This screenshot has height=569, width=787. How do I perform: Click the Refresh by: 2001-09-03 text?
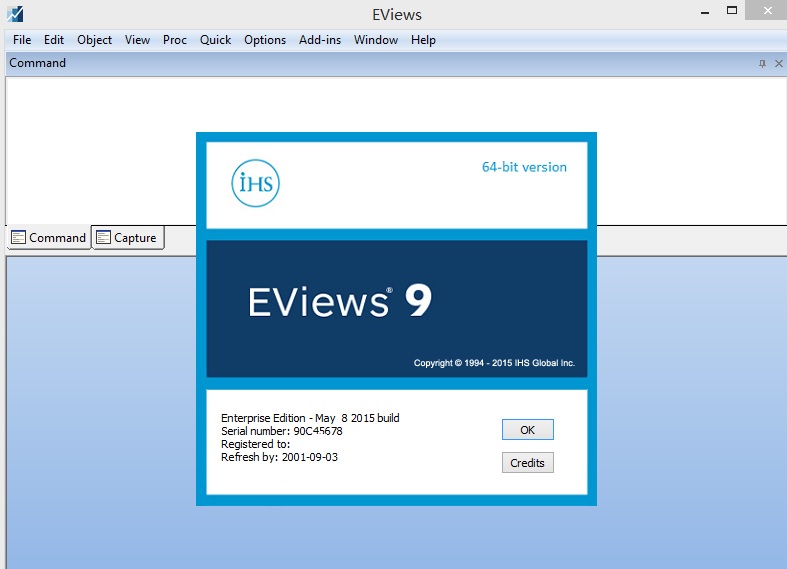(x=279, y=457)
